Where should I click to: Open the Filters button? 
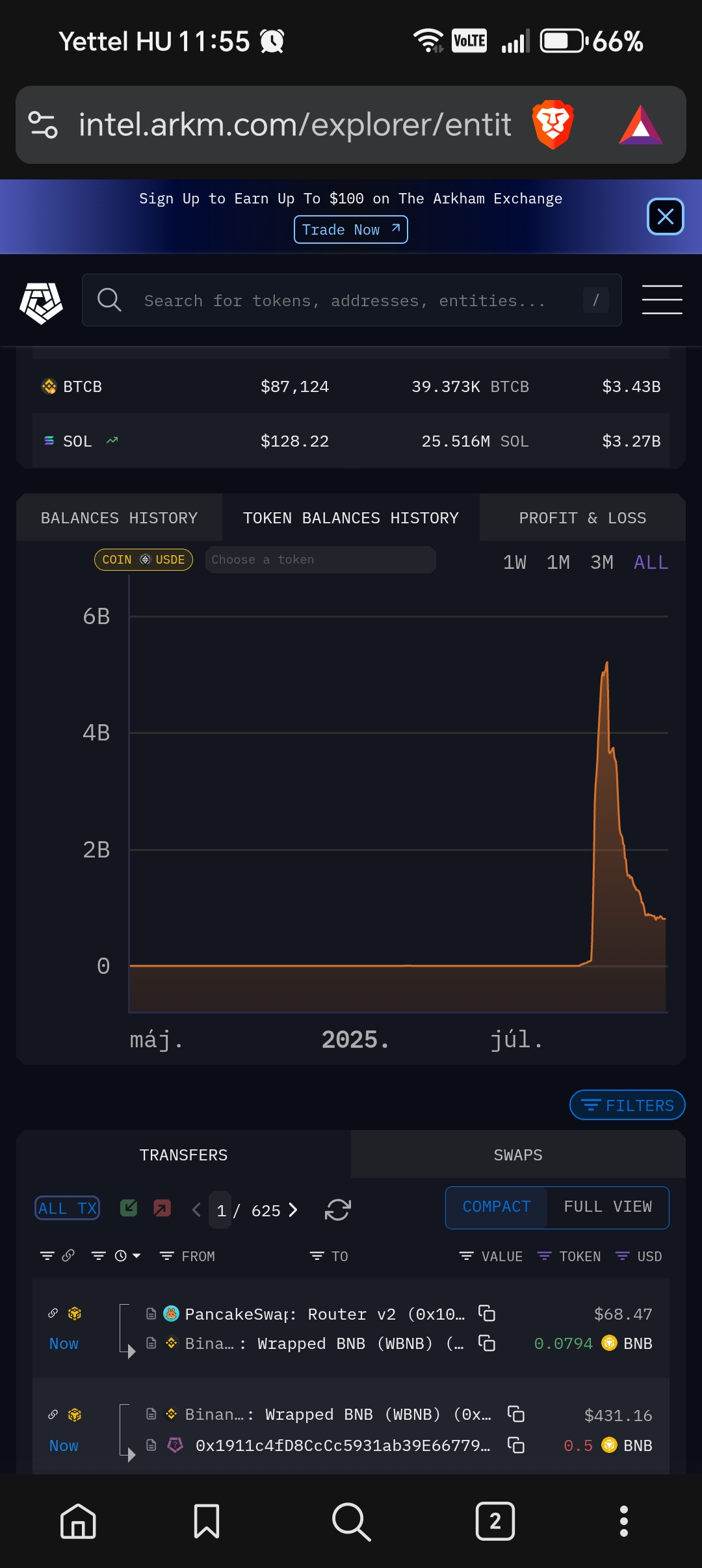click(x=627, y=1105)
